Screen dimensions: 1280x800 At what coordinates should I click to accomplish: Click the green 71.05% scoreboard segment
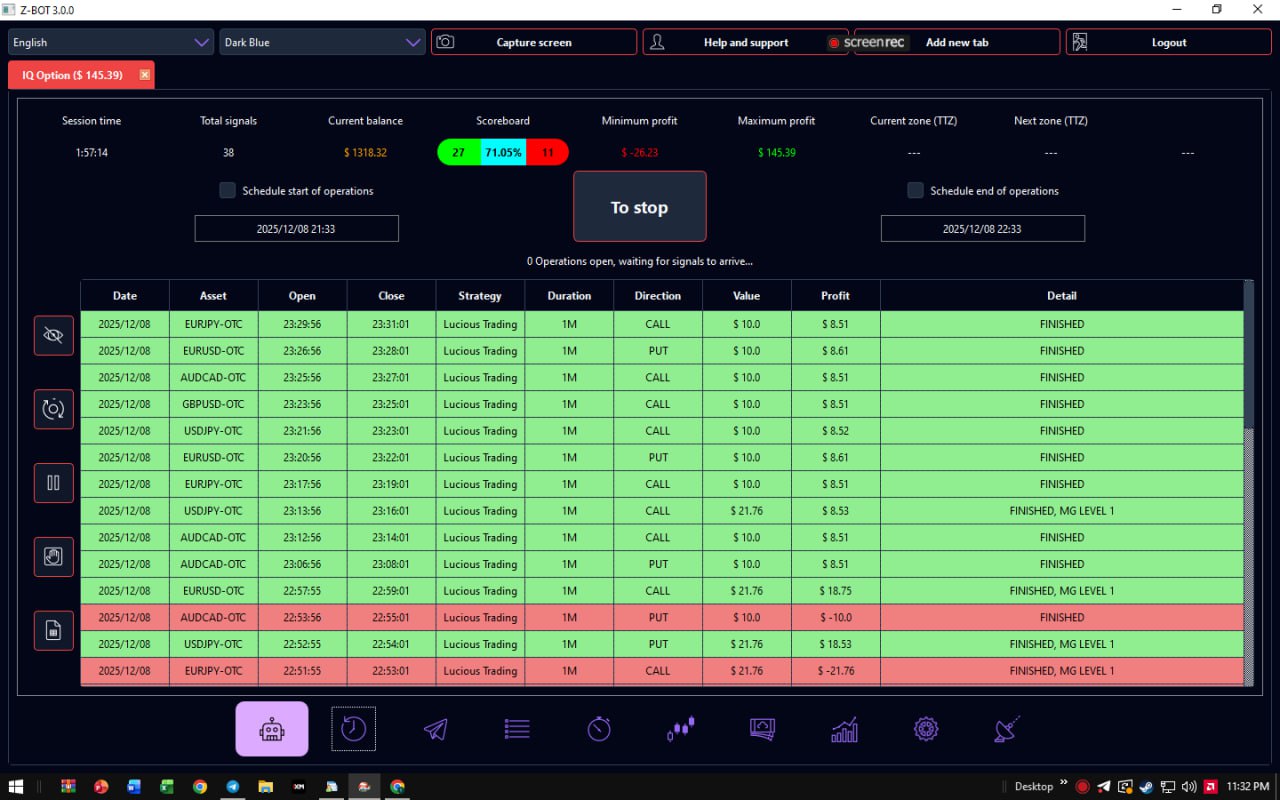pos(502,152)
